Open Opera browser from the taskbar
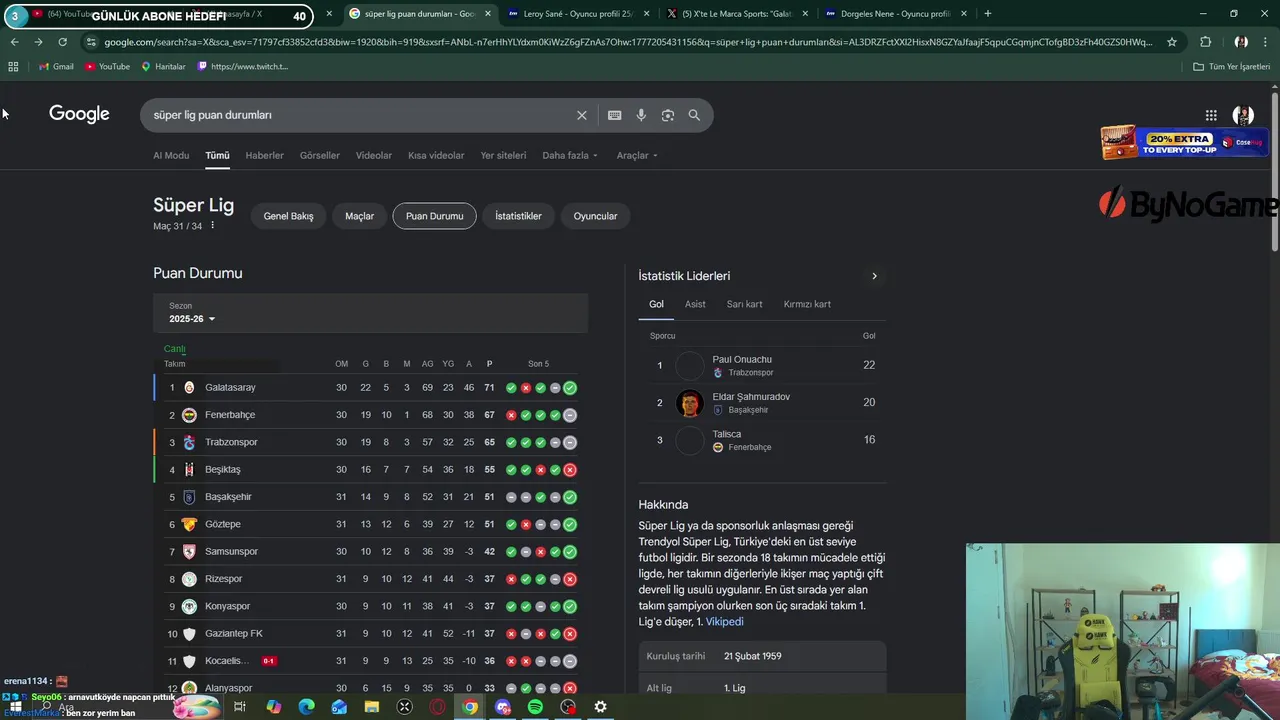 tap(437, 707)
